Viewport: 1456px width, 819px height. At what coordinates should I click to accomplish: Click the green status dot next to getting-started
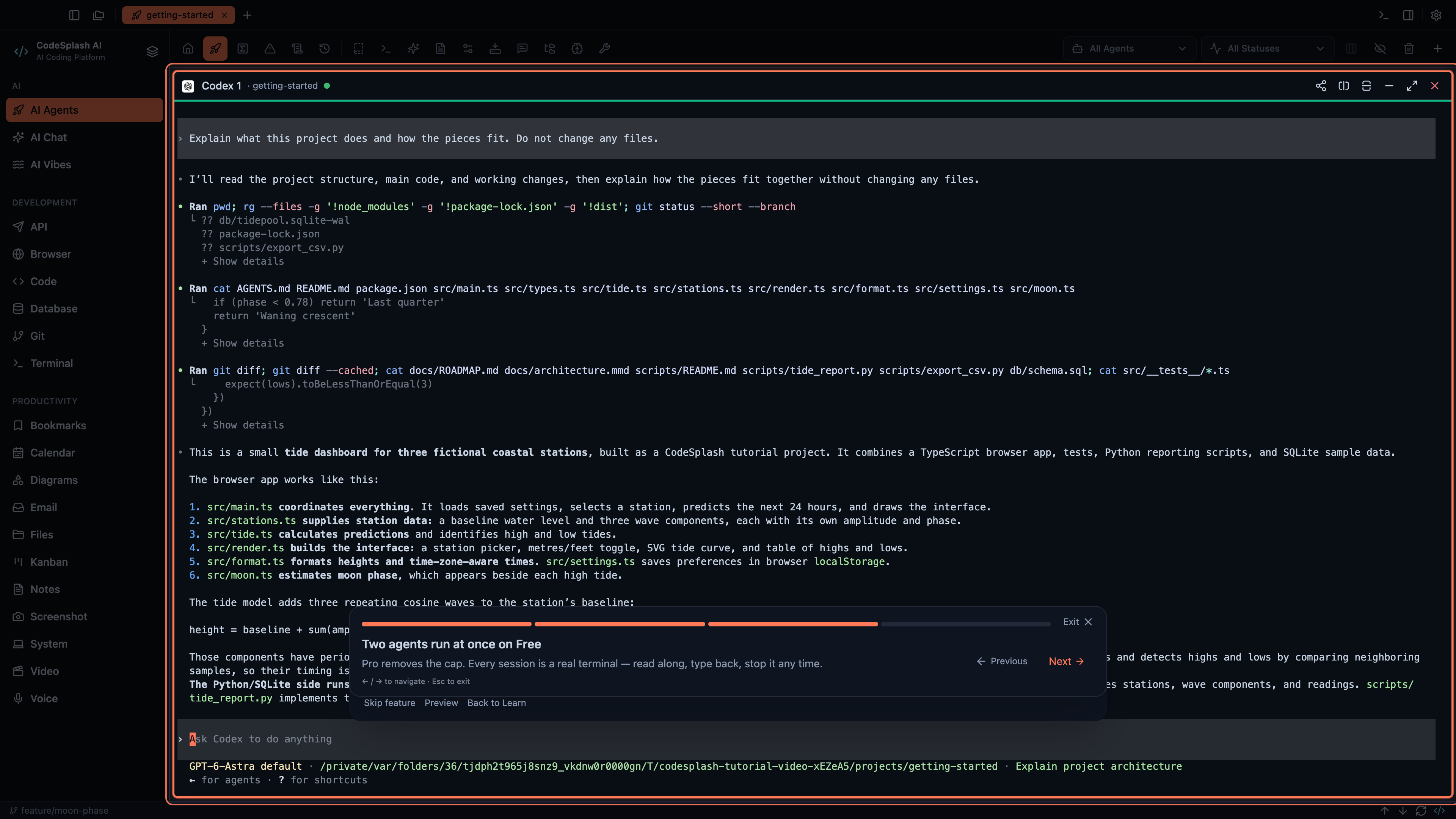click(327, 86)
